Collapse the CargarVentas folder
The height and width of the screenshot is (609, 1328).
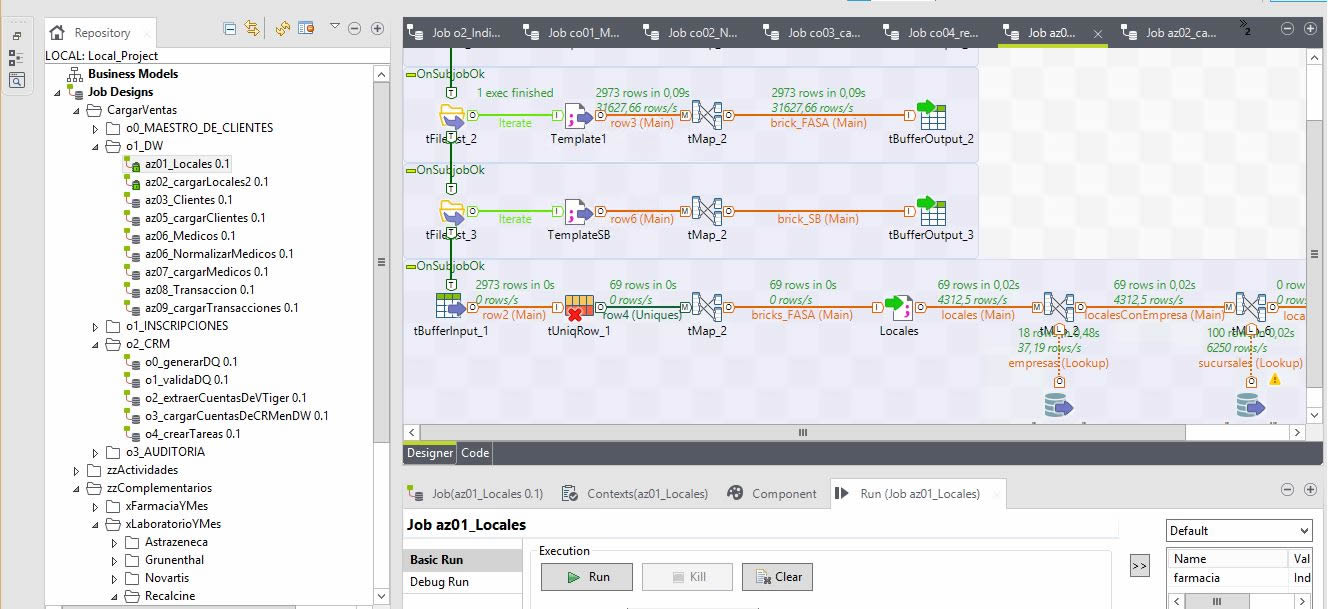click(x=75, y=111)
